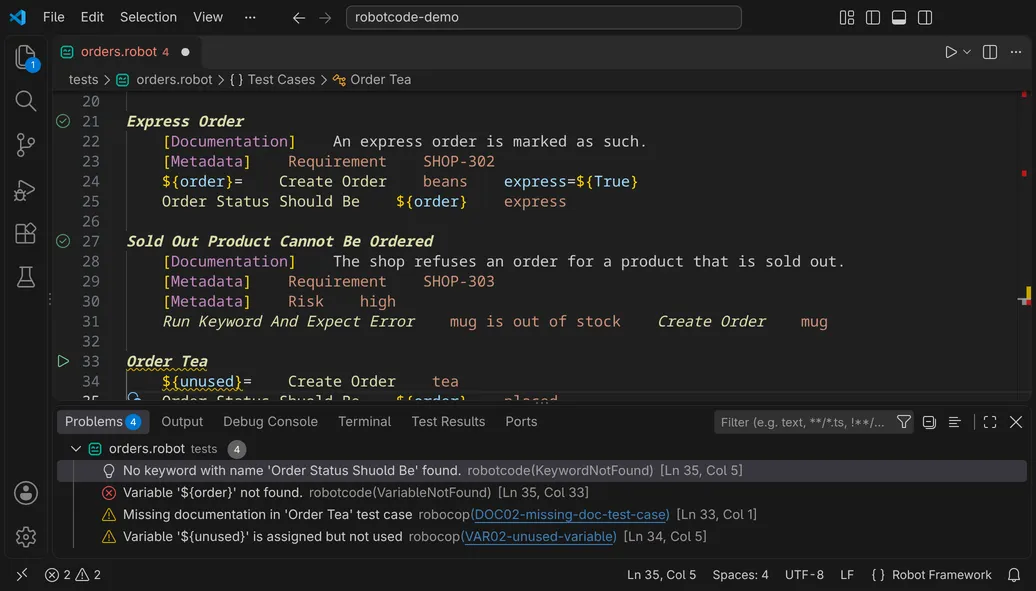
Task: Open the tests folder breadcrumb
Action: pyautogui.click(x=83, y=80)
